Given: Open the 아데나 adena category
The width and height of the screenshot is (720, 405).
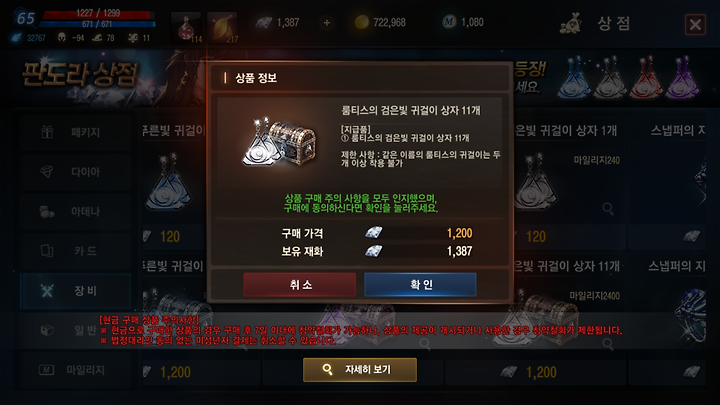Looking at the screenshot, I should point(76,211).
